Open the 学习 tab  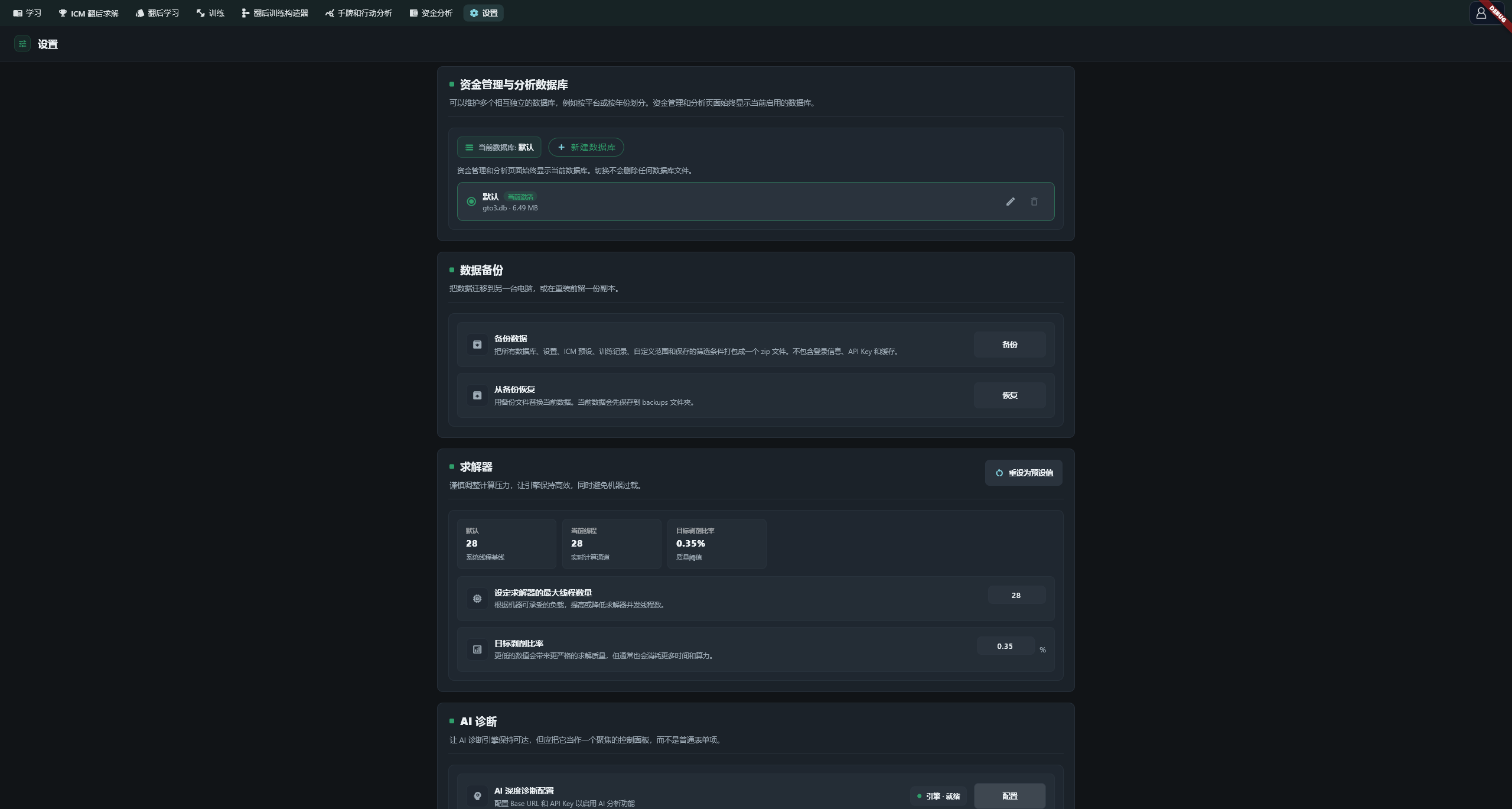[27, 13]
